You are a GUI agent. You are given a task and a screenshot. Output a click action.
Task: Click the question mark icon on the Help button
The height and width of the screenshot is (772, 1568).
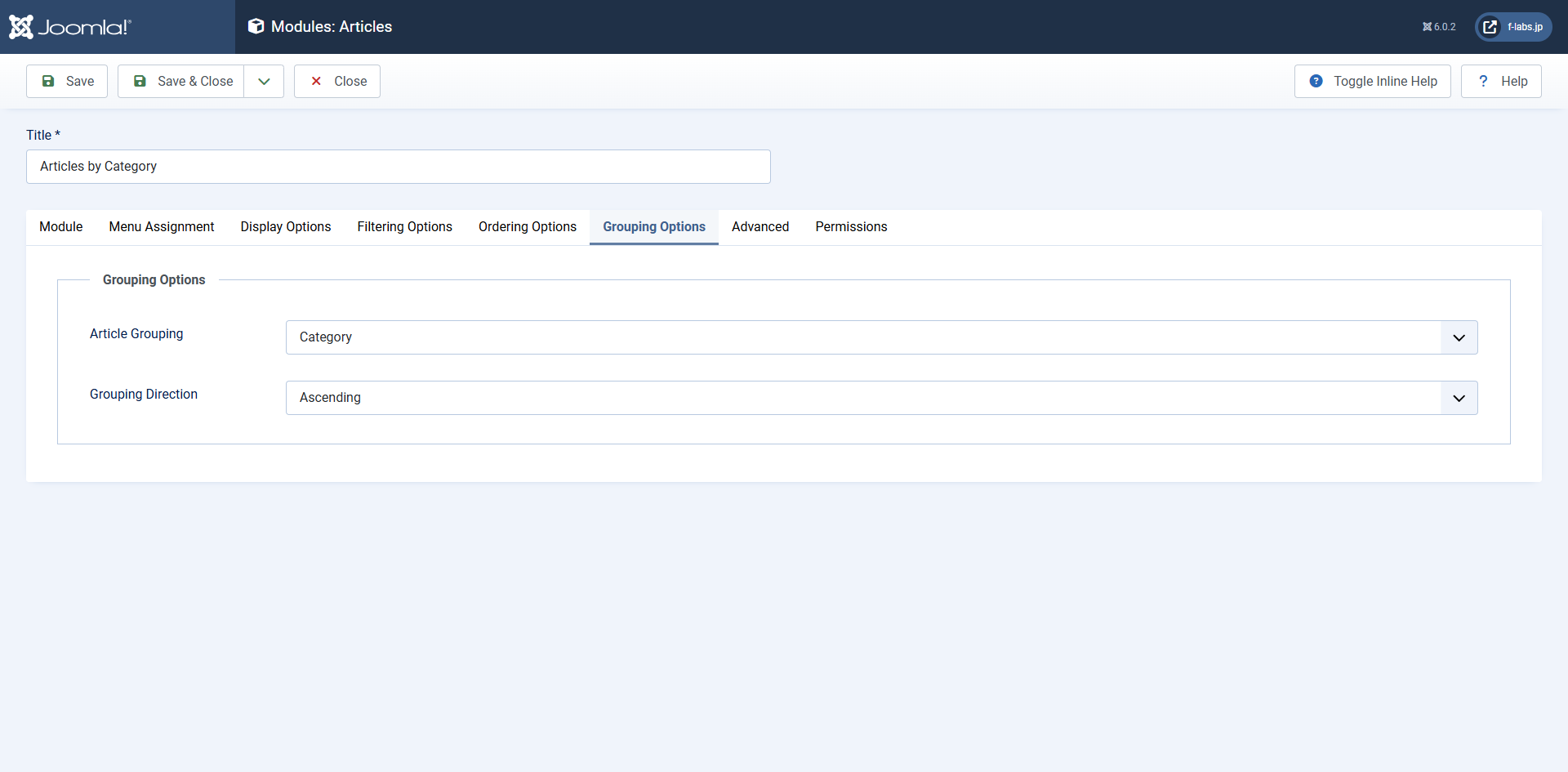[x=1485, y=81]
